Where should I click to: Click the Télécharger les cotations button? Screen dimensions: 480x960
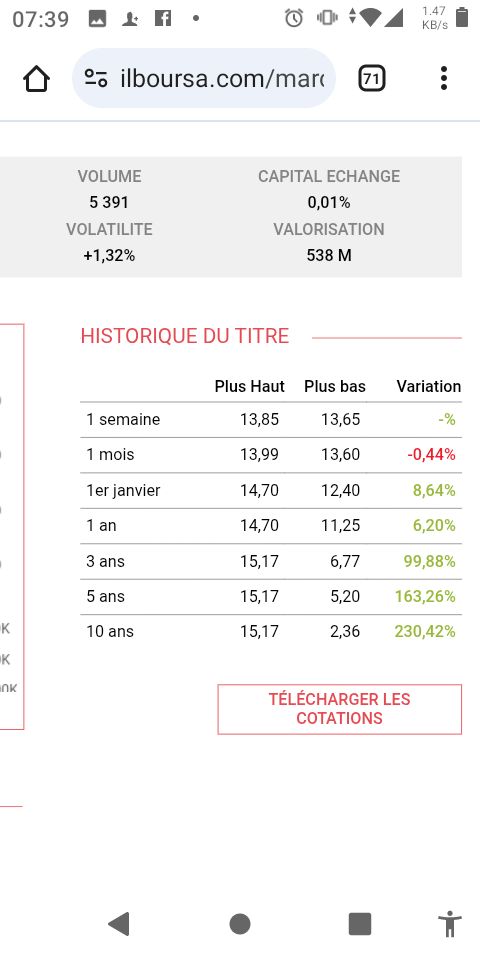coord(339,709)
